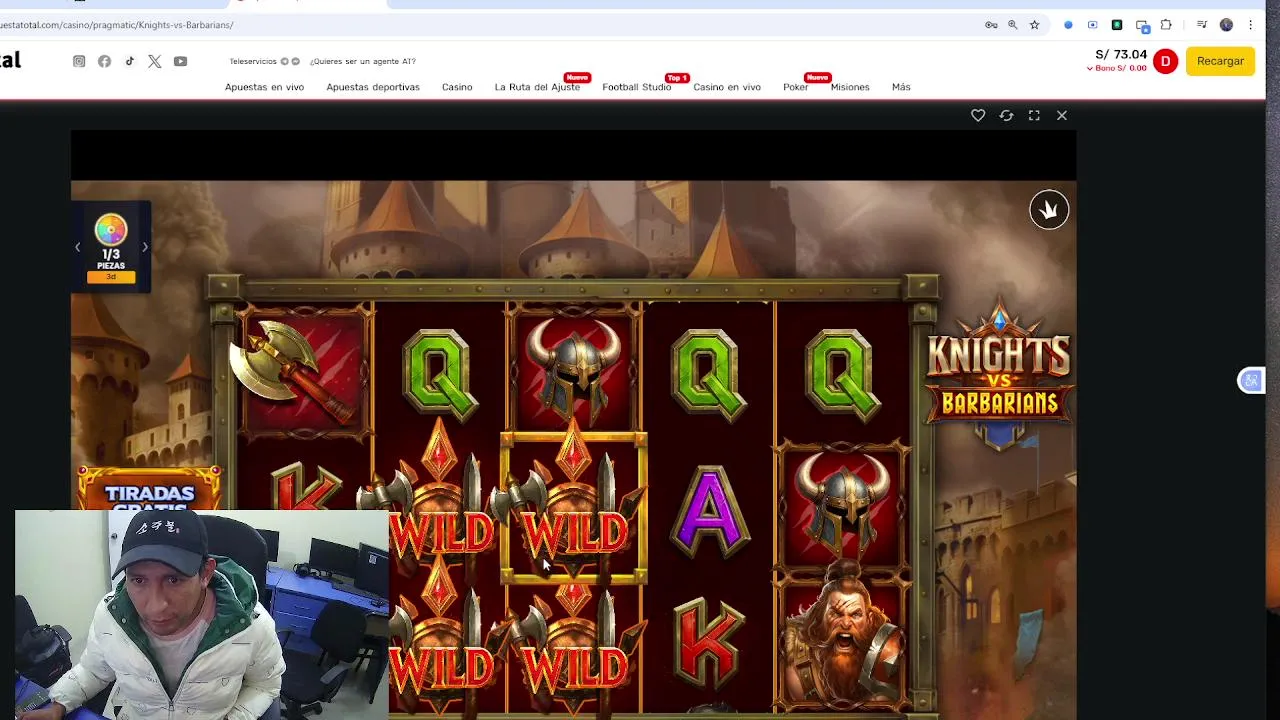This screenshot has width=1280, height=720.
Task: Click the streamer webcam overlay
Action: pyautogui.click(x=202, y=614)
